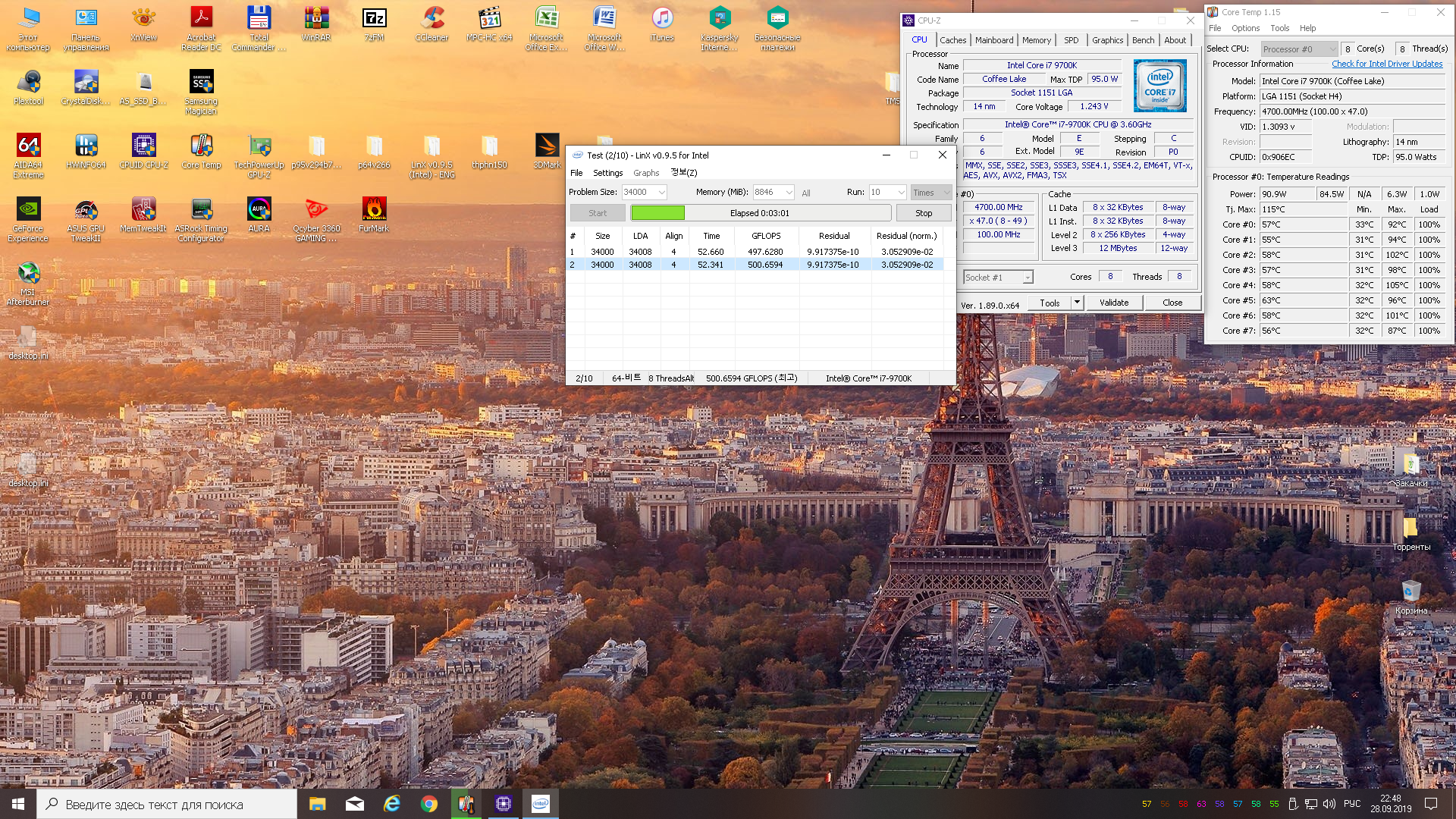The image size is (1456, 819).
Task: Switch to the Mainboard tab in CPU-Z
Action: 993,40
